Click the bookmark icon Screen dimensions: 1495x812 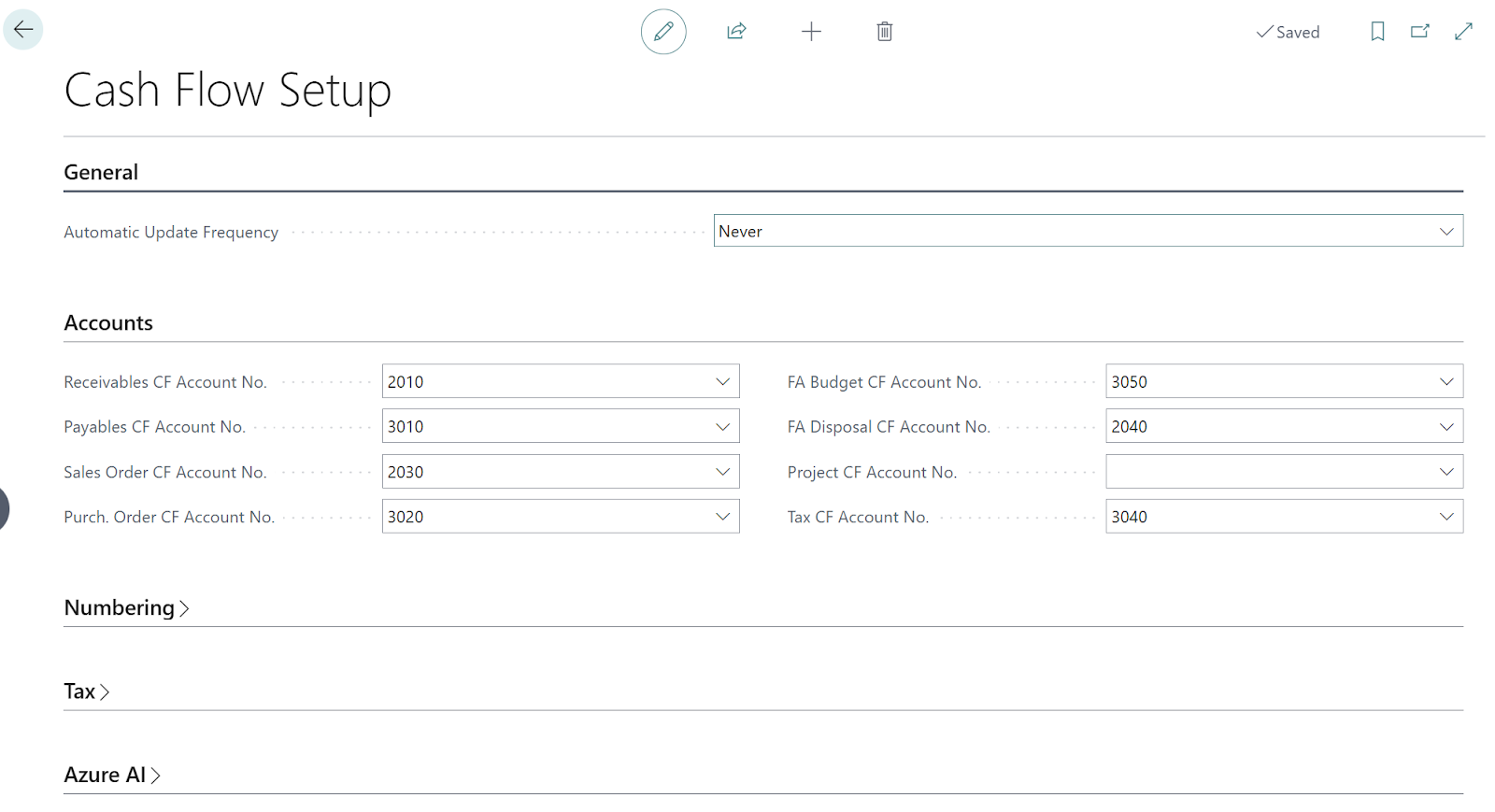click(x=1377, y=32)
